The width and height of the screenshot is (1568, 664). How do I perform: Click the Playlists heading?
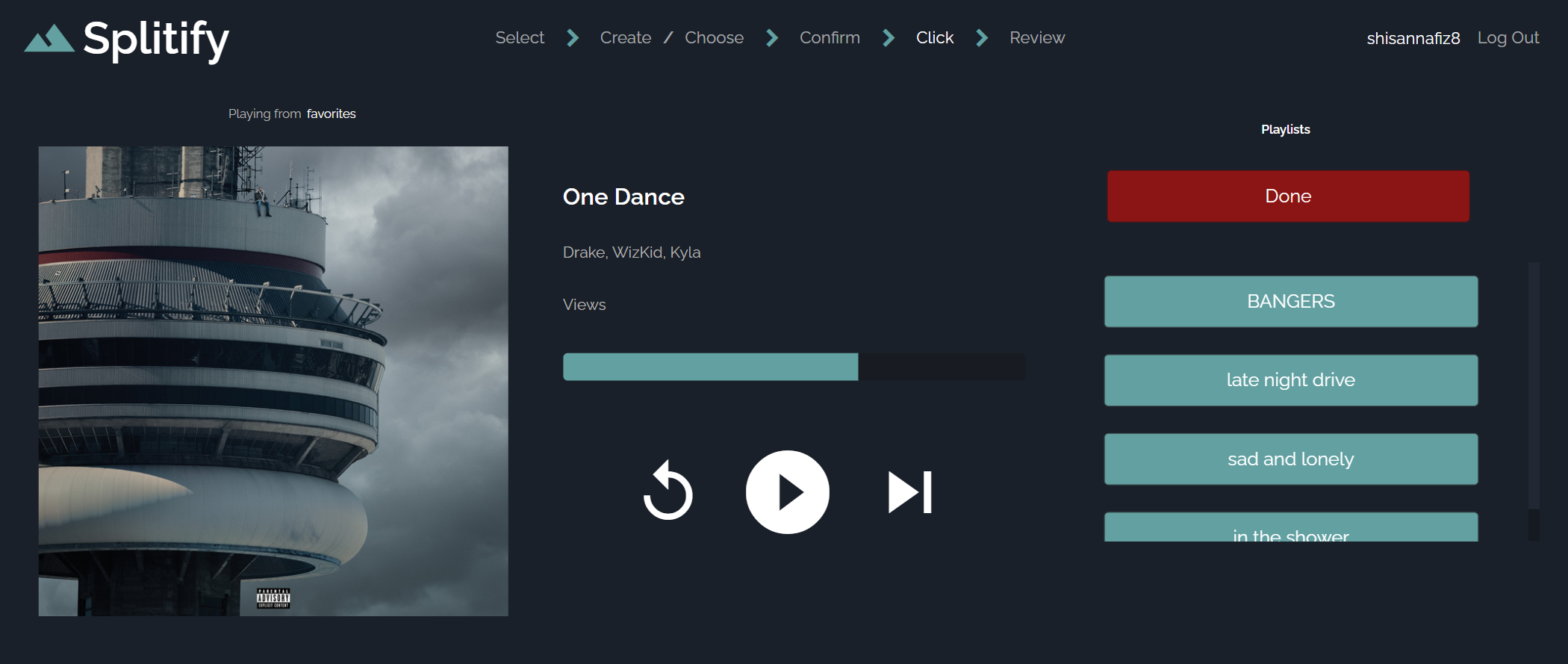(x=1286, y=129)
